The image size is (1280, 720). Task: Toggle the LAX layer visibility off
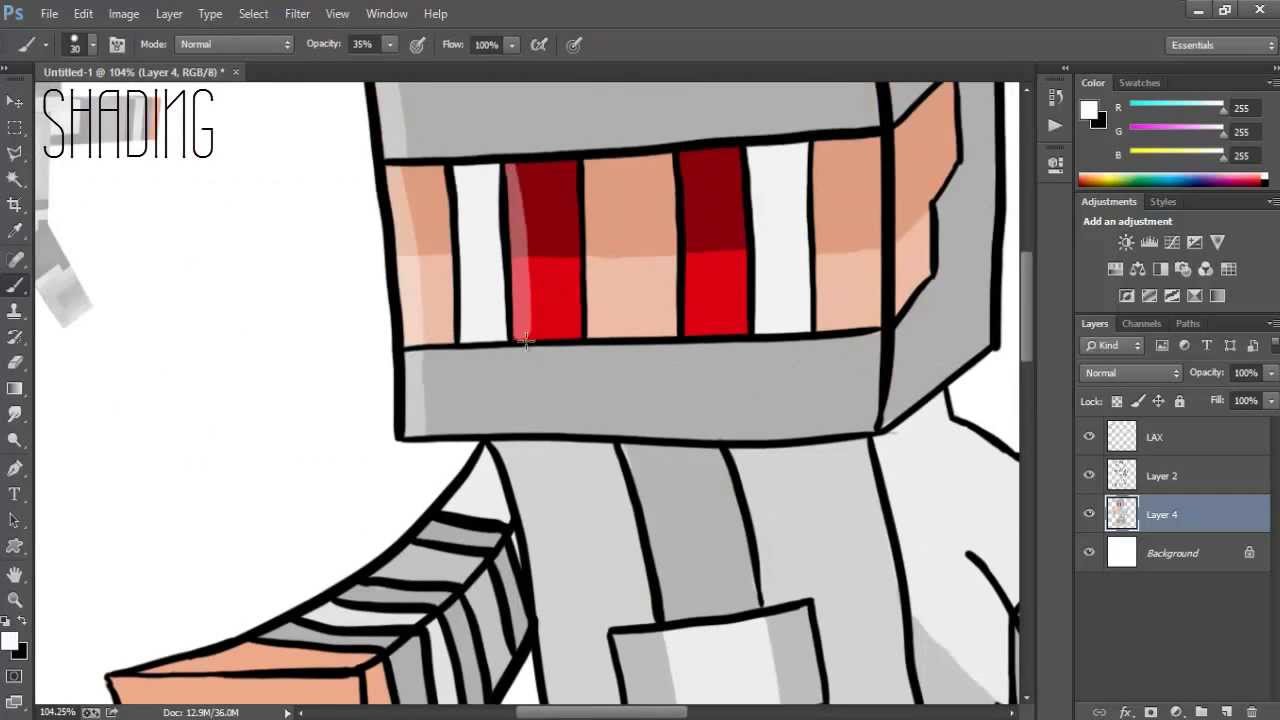coord(1089,436)
